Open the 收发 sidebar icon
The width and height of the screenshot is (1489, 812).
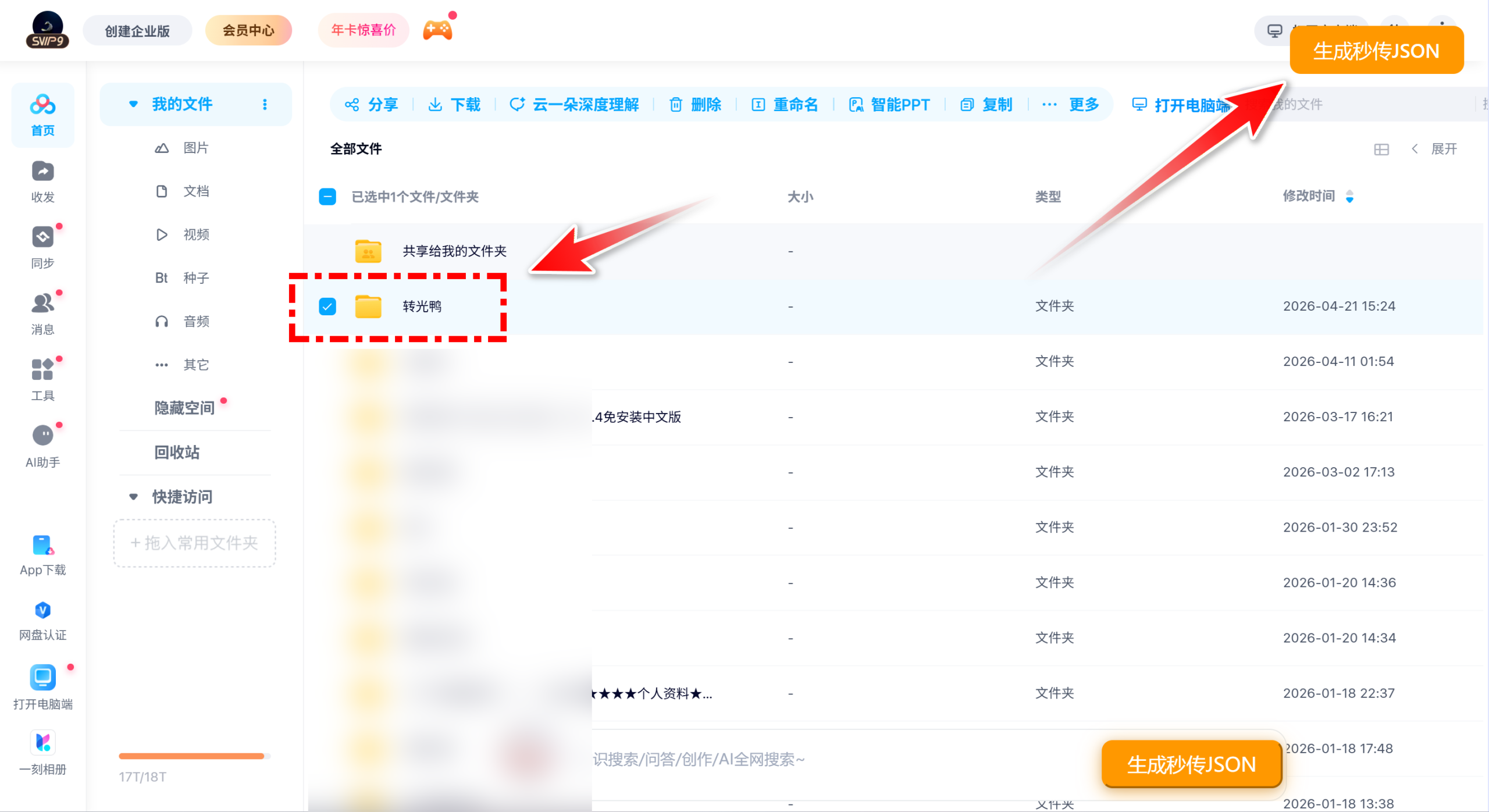(42, 172)
